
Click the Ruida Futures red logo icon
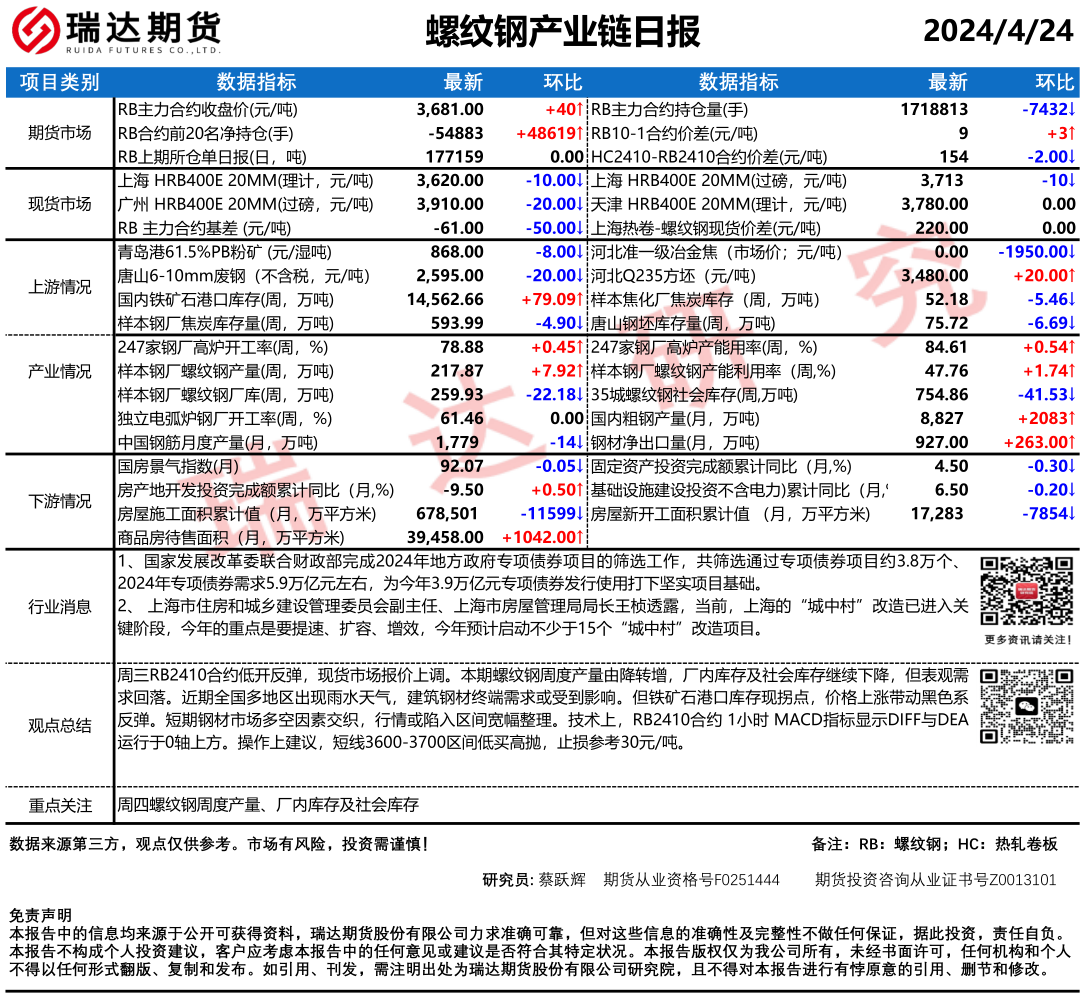pyautogui.click(x=33, y=33)
